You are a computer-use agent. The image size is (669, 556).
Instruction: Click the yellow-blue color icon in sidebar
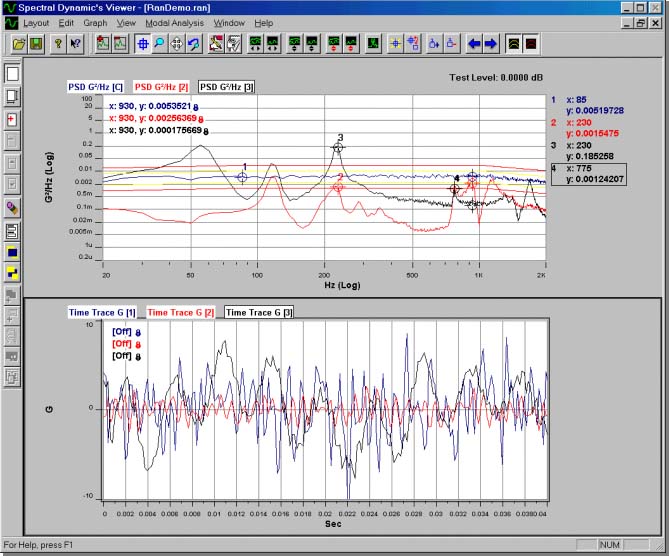click(x=12, y=271)
